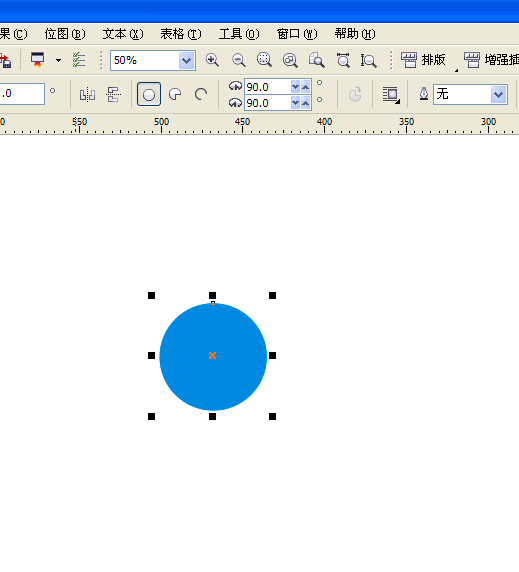Click the Zoom In magnifier icon
The height and width of the screenshot is (572, 519).
point(212,60)
